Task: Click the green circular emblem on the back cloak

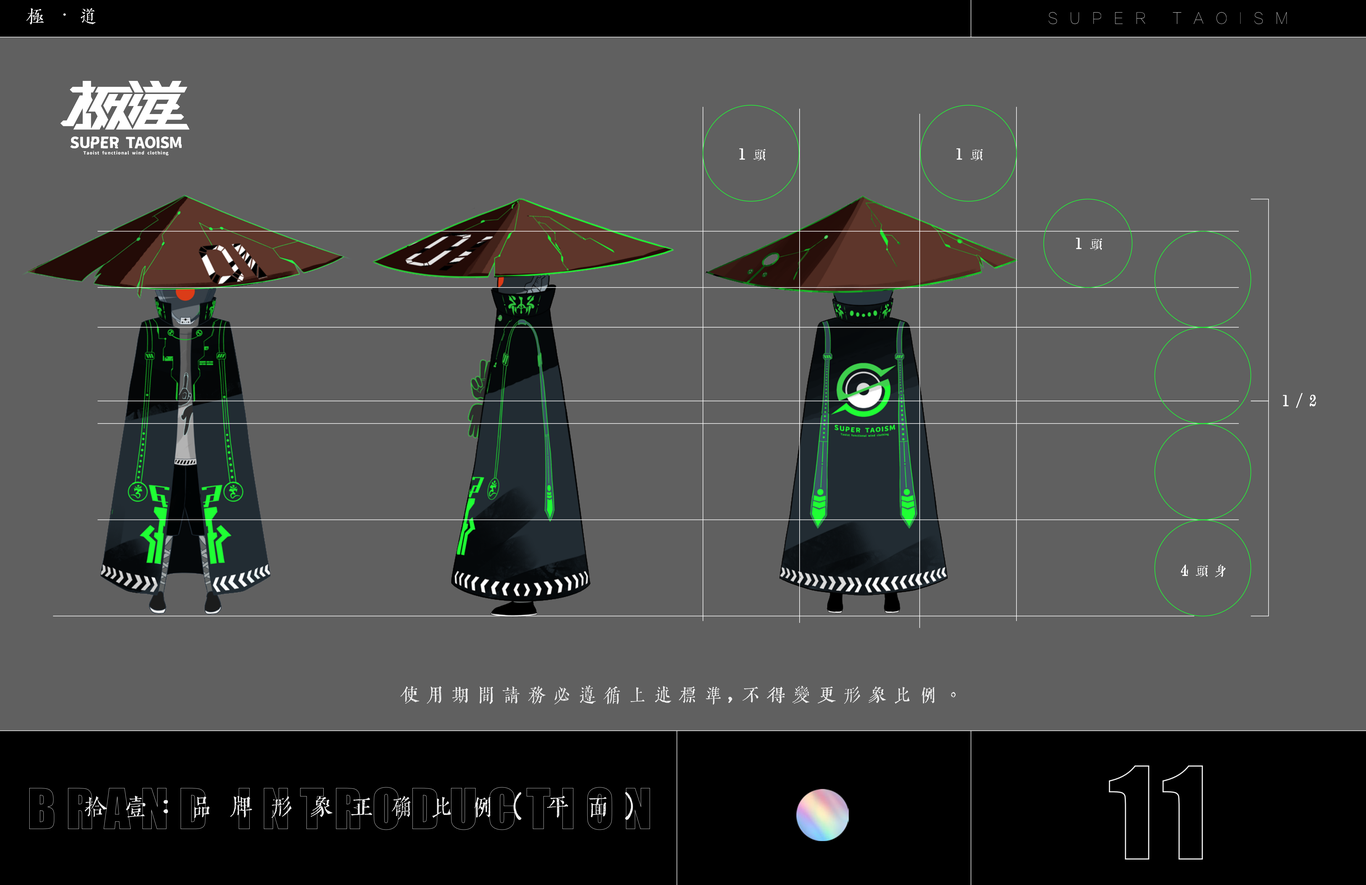Action: [863, 391]
